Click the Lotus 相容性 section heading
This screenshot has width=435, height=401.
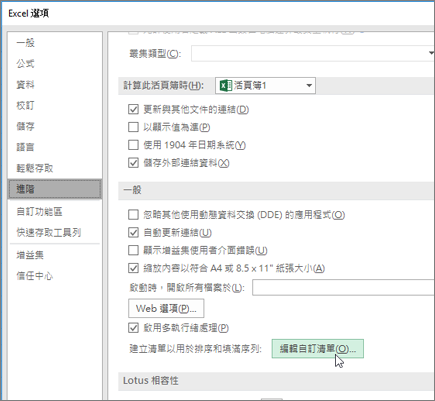click(151, 381)
